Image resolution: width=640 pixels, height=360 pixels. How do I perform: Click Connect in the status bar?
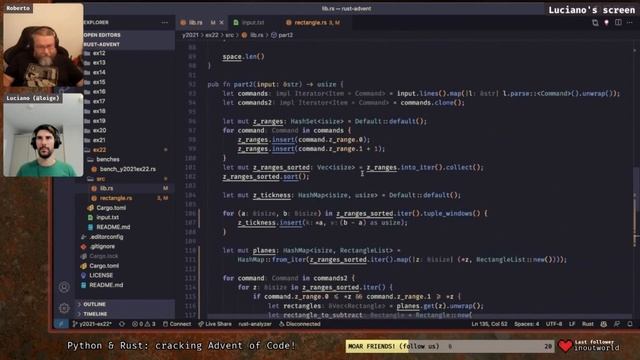[x=177, y=324]
